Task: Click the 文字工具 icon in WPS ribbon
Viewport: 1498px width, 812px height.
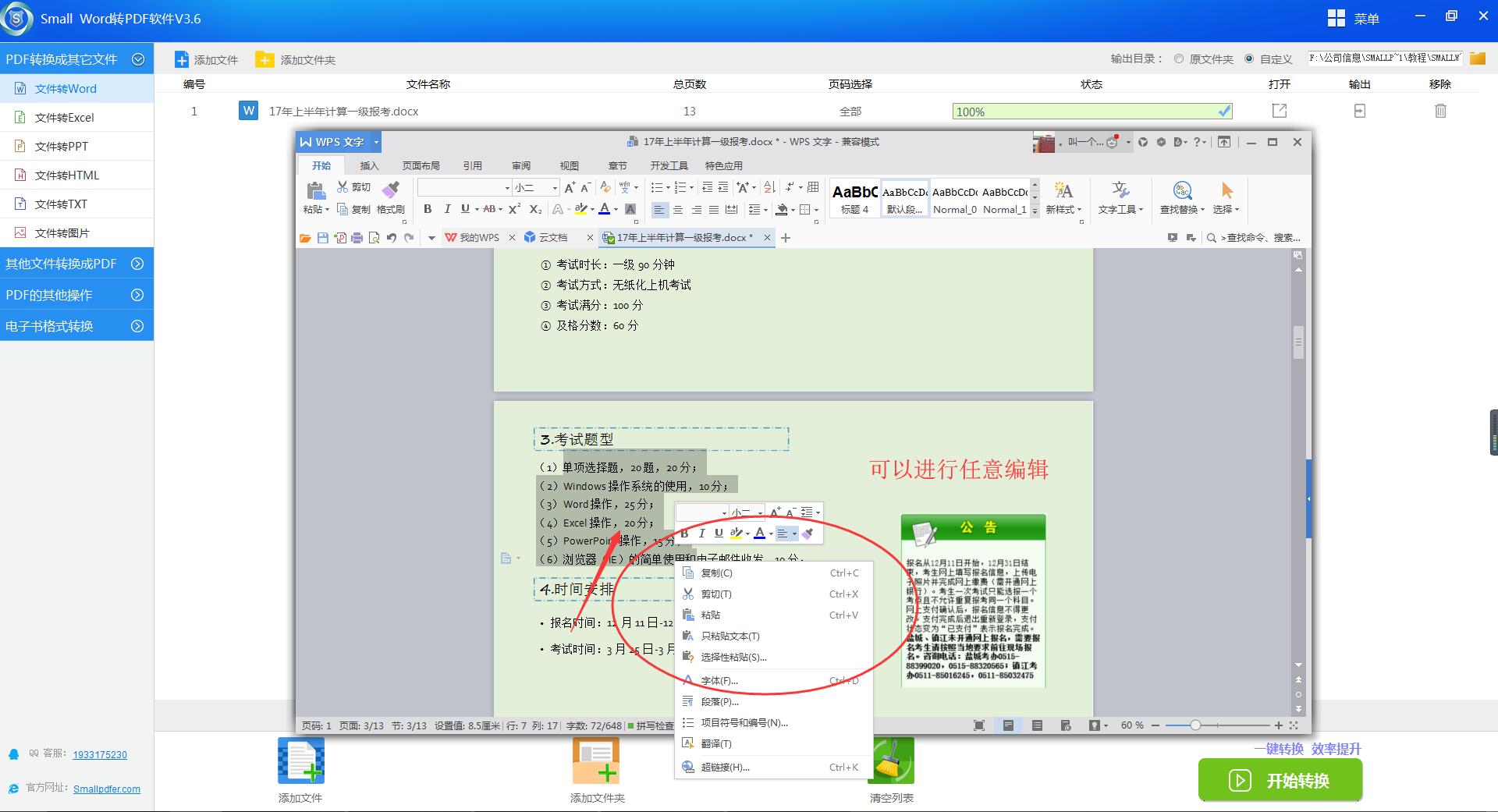Action: click(x=1120, y=191)
